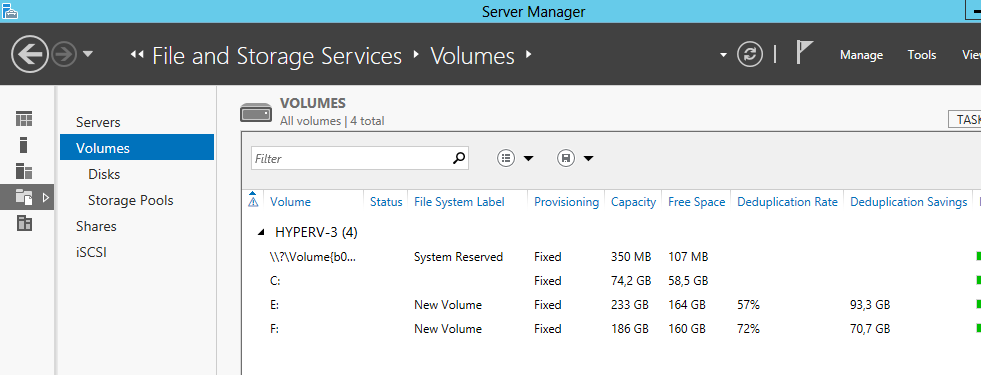Sort by the Volume column header
The height and width of the screenshot is (375, 981).
coord(290,202)
